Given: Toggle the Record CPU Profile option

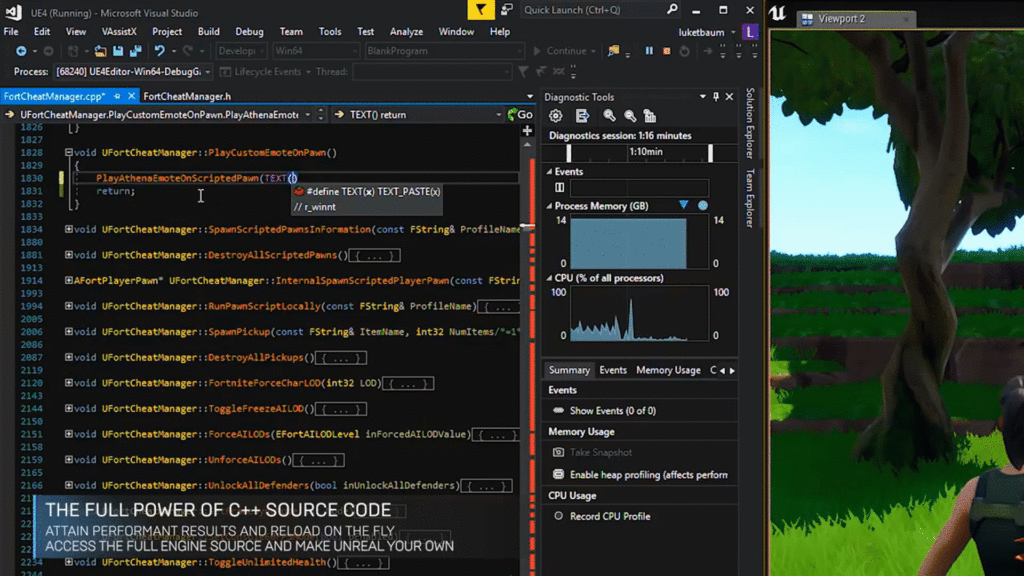Looking at the screenshot, I should click(x=558, y=516).
